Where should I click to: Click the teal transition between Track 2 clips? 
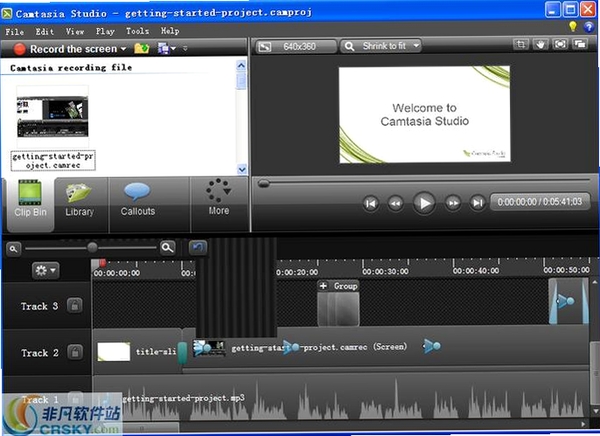click(x=183, y=353)
